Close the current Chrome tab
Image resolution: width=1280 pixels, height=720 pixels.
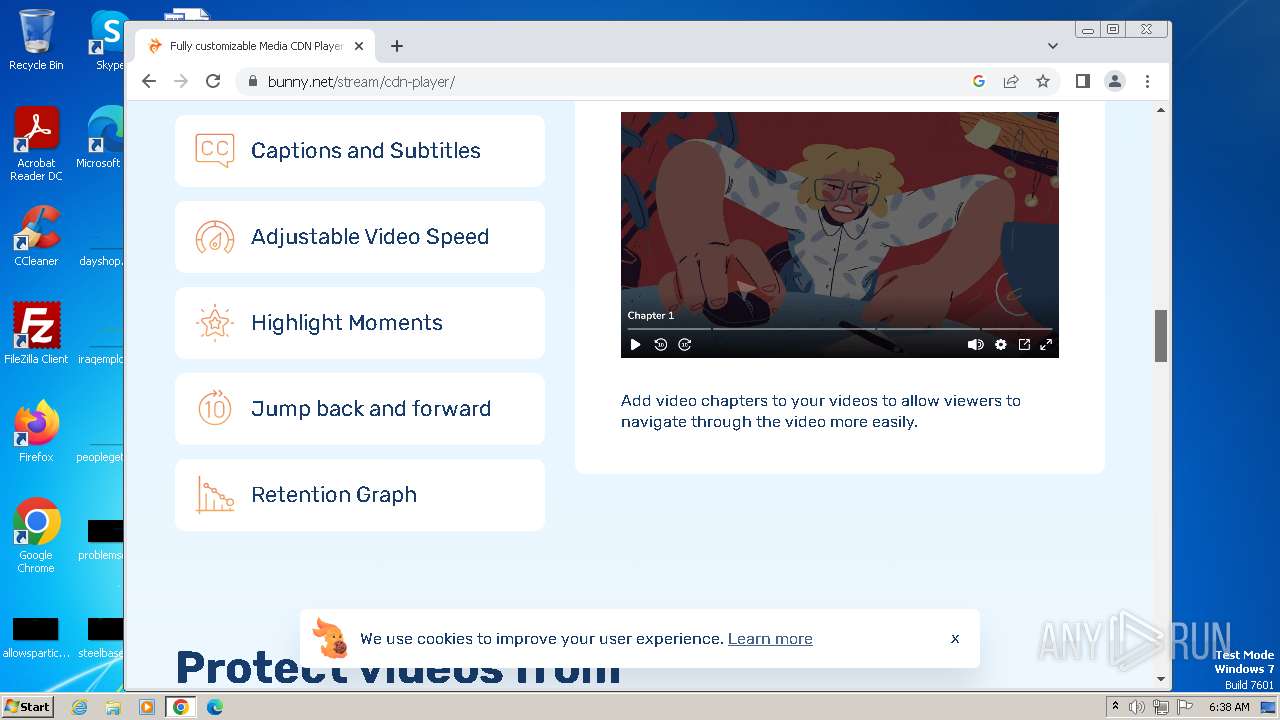point(359,46)
